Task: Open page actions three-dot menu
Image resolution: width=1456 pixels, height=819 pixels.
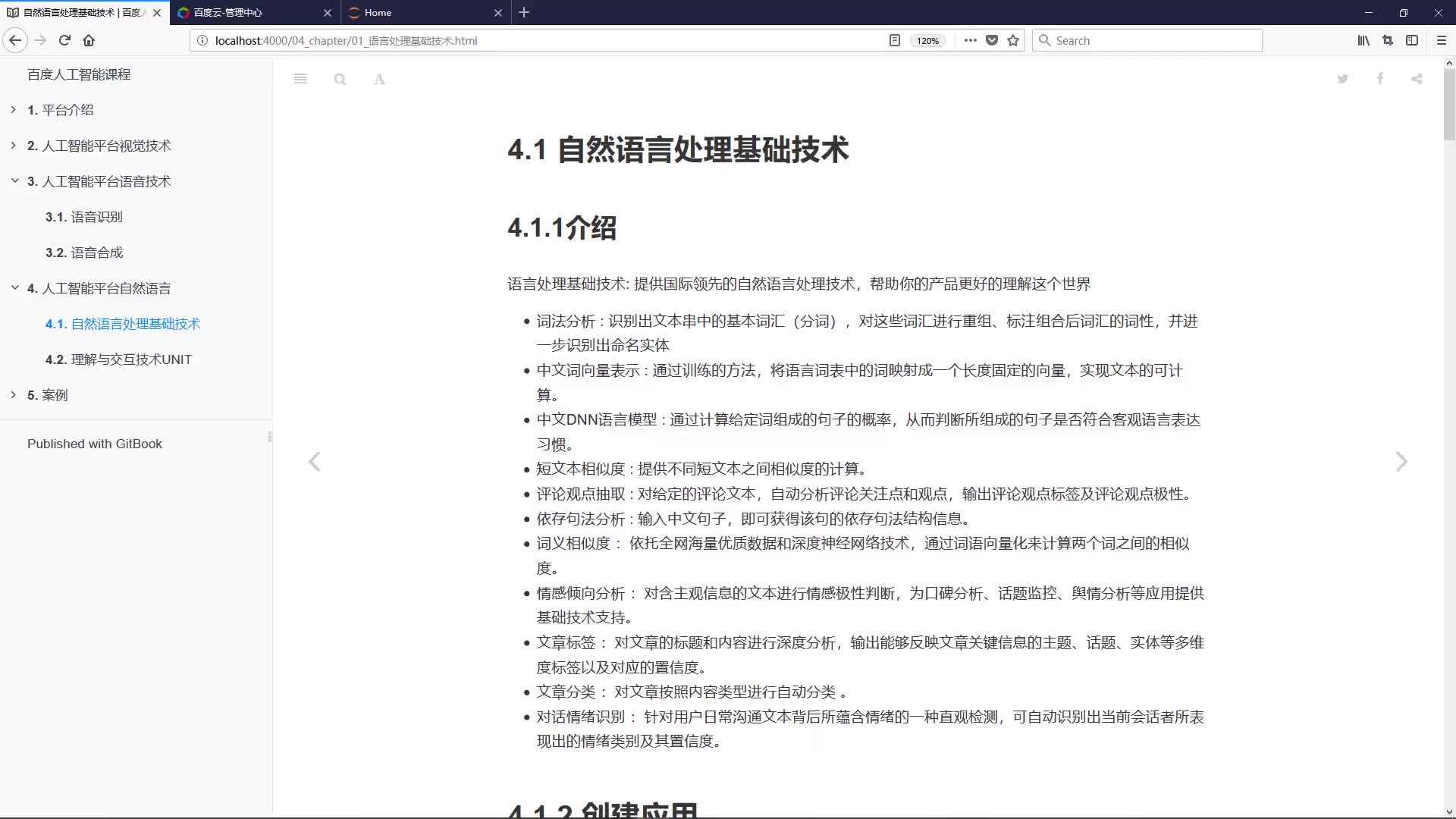Action: pyautogui.click(x=970, y=40)
